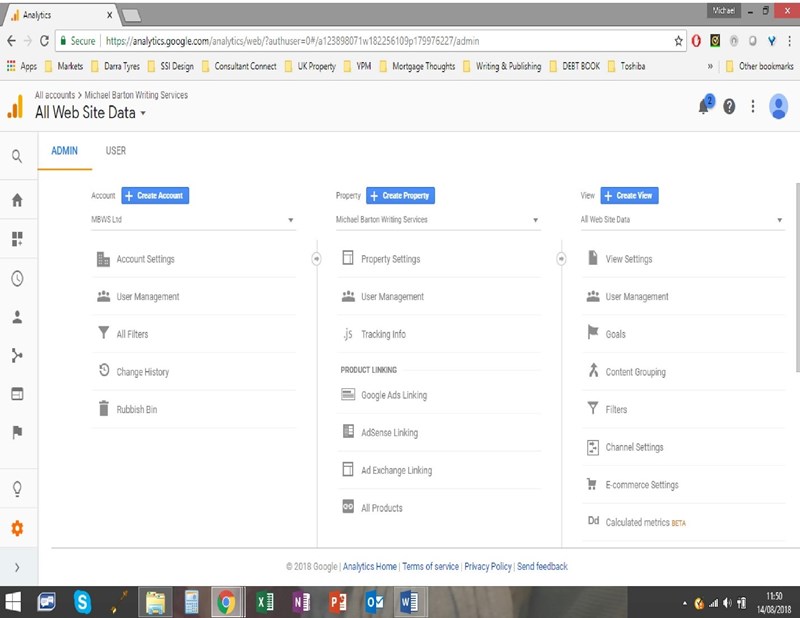Open Discover lightbulb icon in sidebar
Screen dimensions: 800x618
coord(17,488)
